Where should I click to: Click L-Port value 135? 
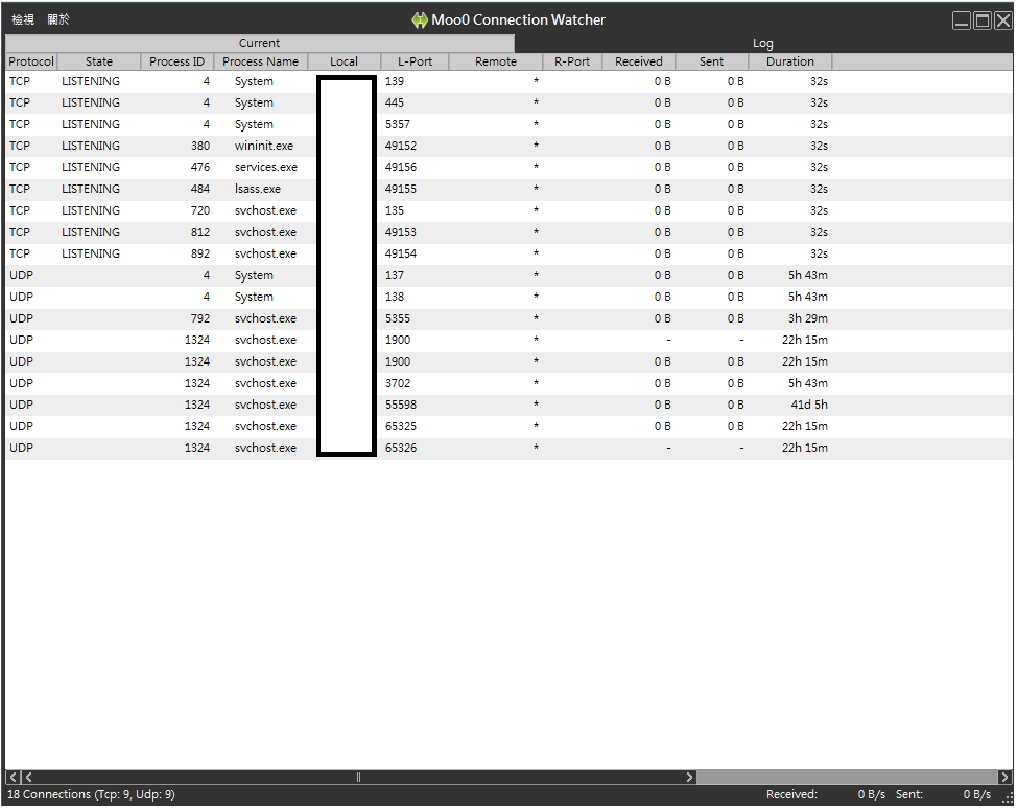[394, 211]
